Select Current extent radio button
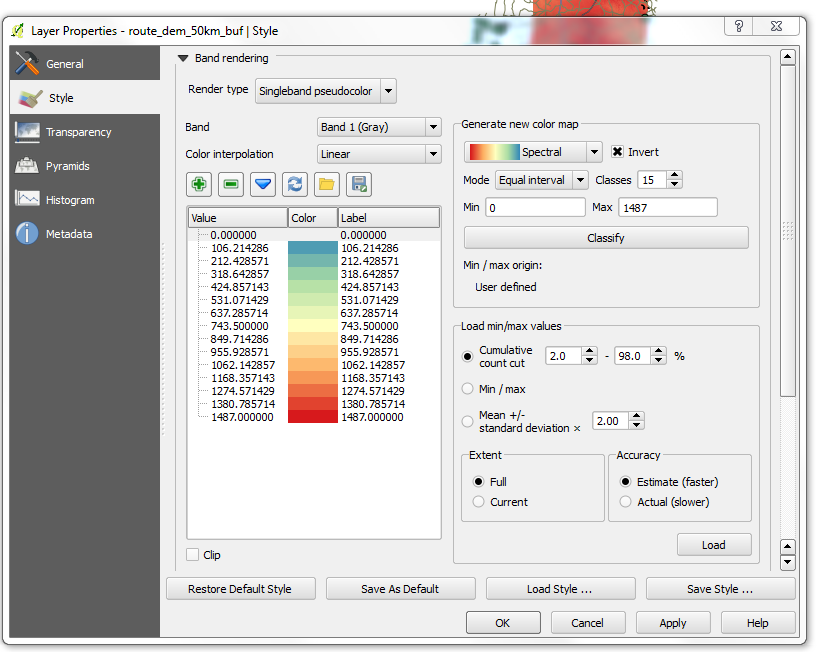 [x=478, y=501]
